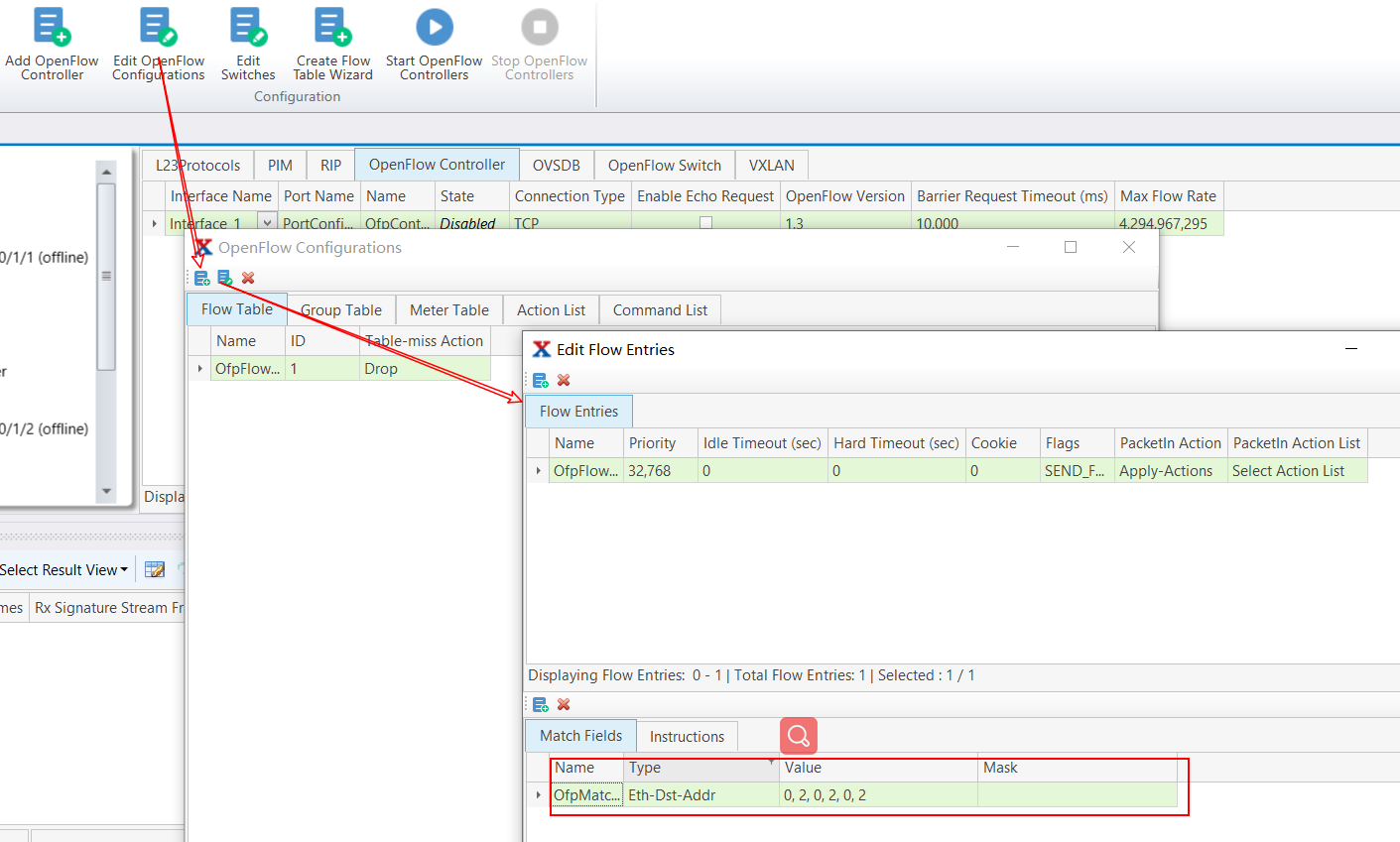Screen dimensions: 1400x842
Task: Delete match field with lower red X icon
Action: pyautogui.click(x=564, y=704)
